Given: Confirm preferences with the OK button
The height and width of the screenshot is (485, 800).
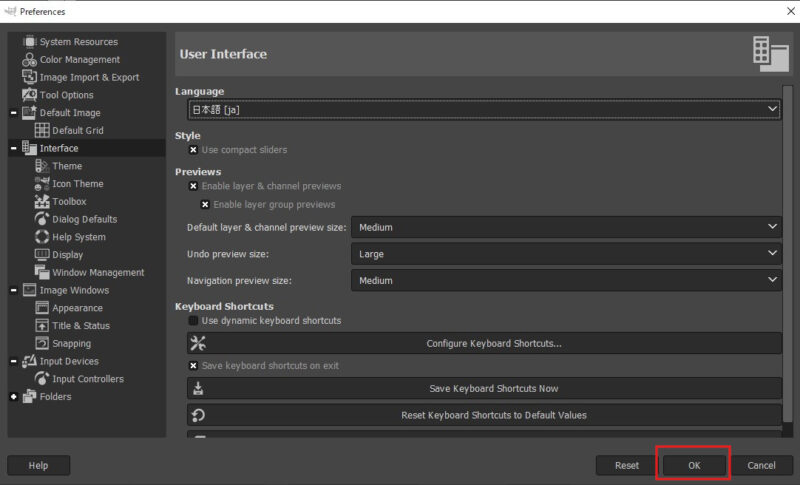Looking at the screenshot, I should [694, 465].
